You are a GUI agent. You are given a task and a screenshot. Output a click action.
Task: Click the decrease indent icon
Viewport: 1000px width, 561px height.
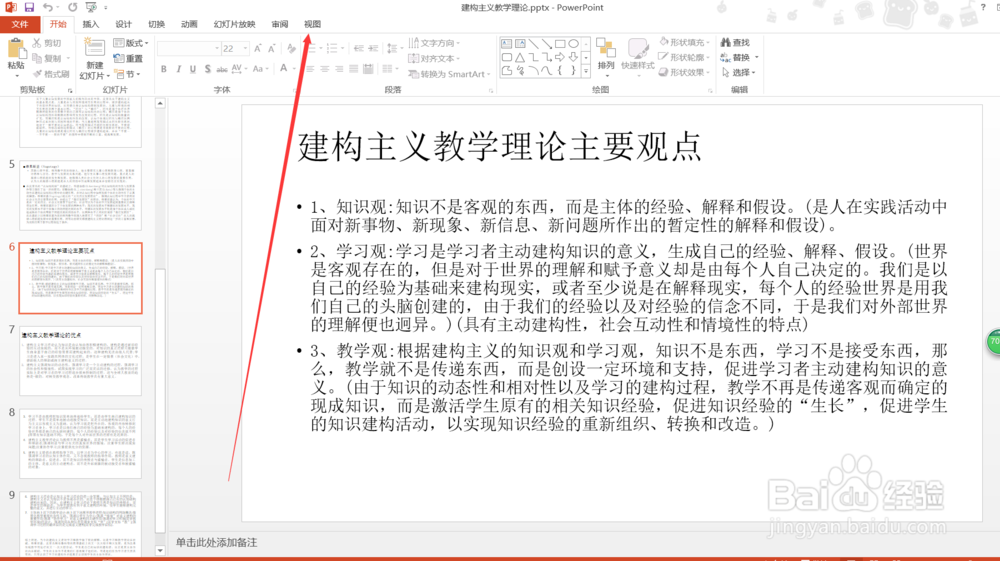[359, 48]
